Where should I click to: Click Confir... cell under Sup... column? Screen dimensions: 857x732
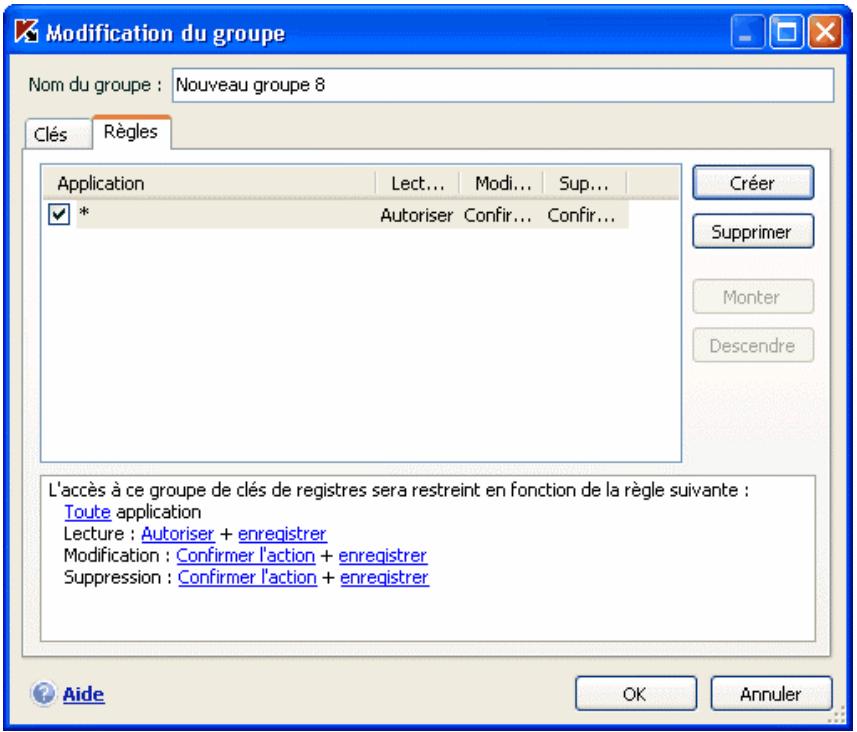[581, 215]
